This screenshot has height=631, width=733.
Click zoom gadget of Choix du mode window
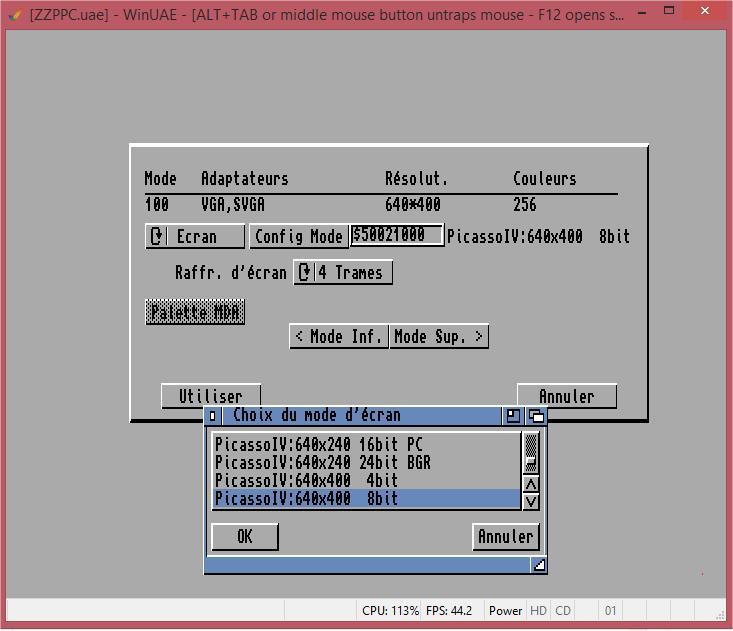click(x=513, y=416)
